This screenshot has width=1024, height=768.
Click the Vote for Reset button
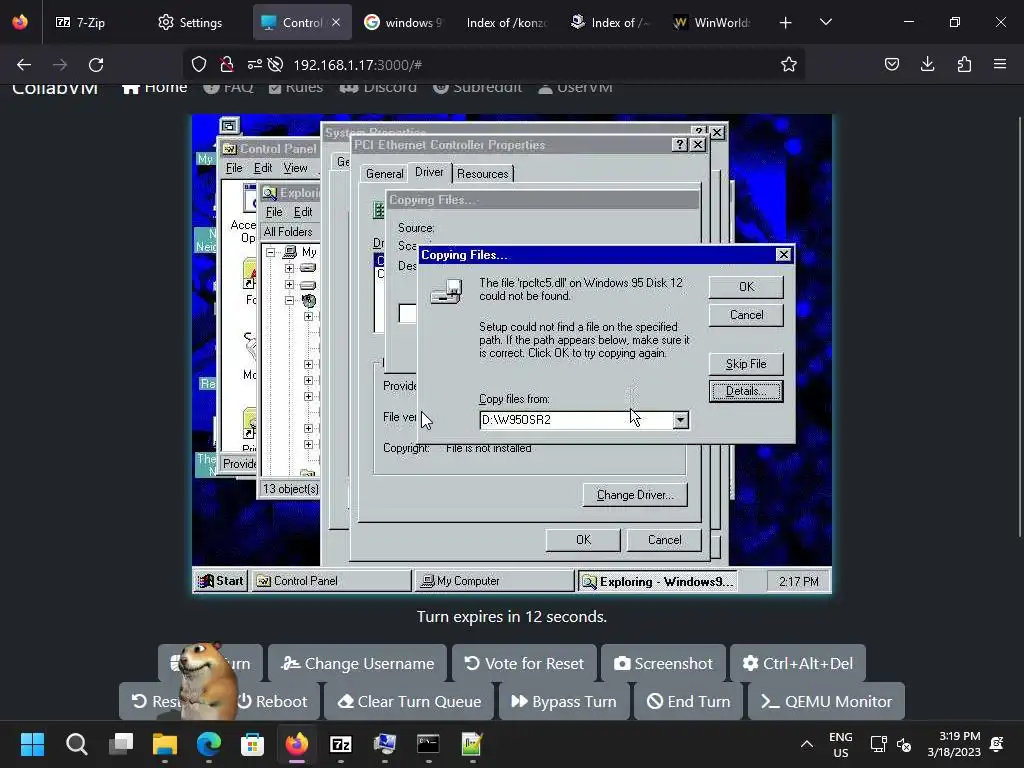click(524, 664)
